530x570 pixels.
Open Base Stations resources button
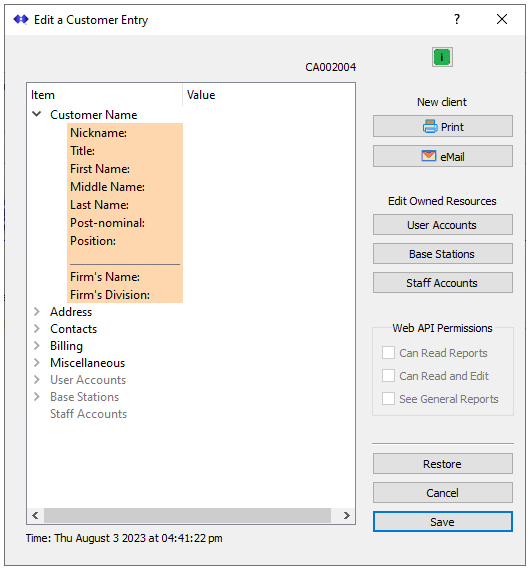pyautogui.click(x=442, y=254)
